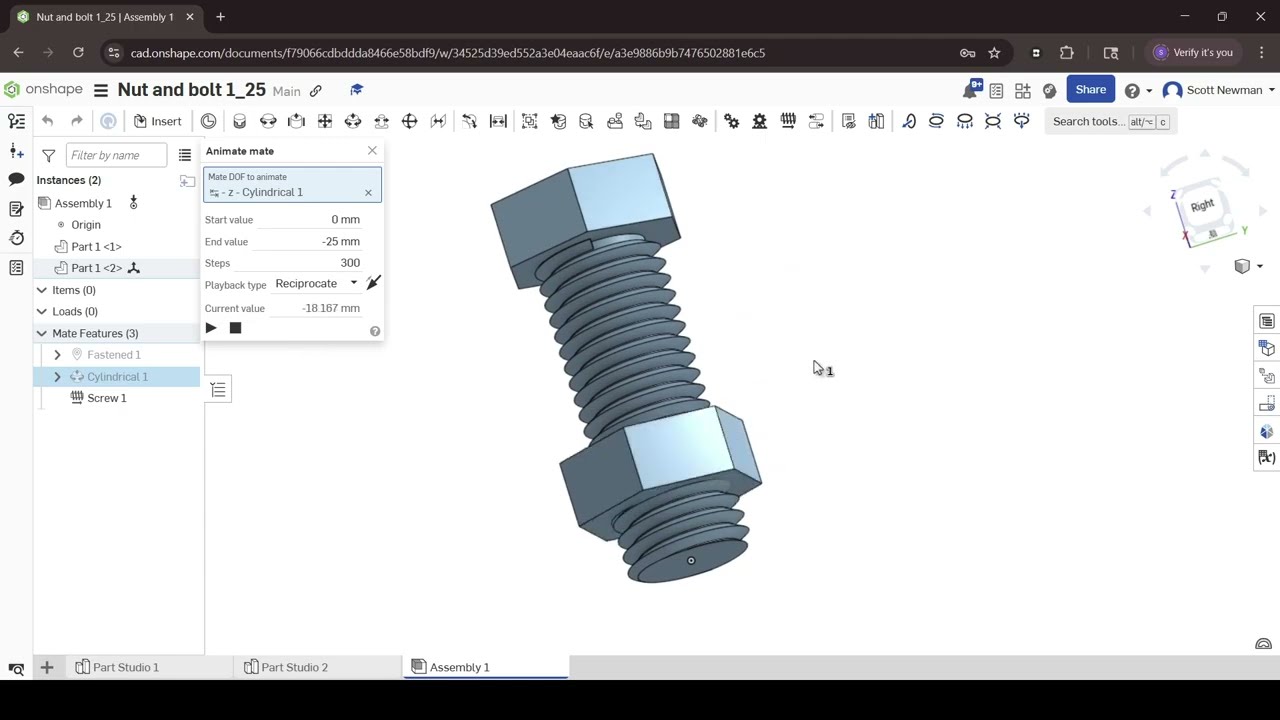Open the help menu dropdown

[1138, 90]
